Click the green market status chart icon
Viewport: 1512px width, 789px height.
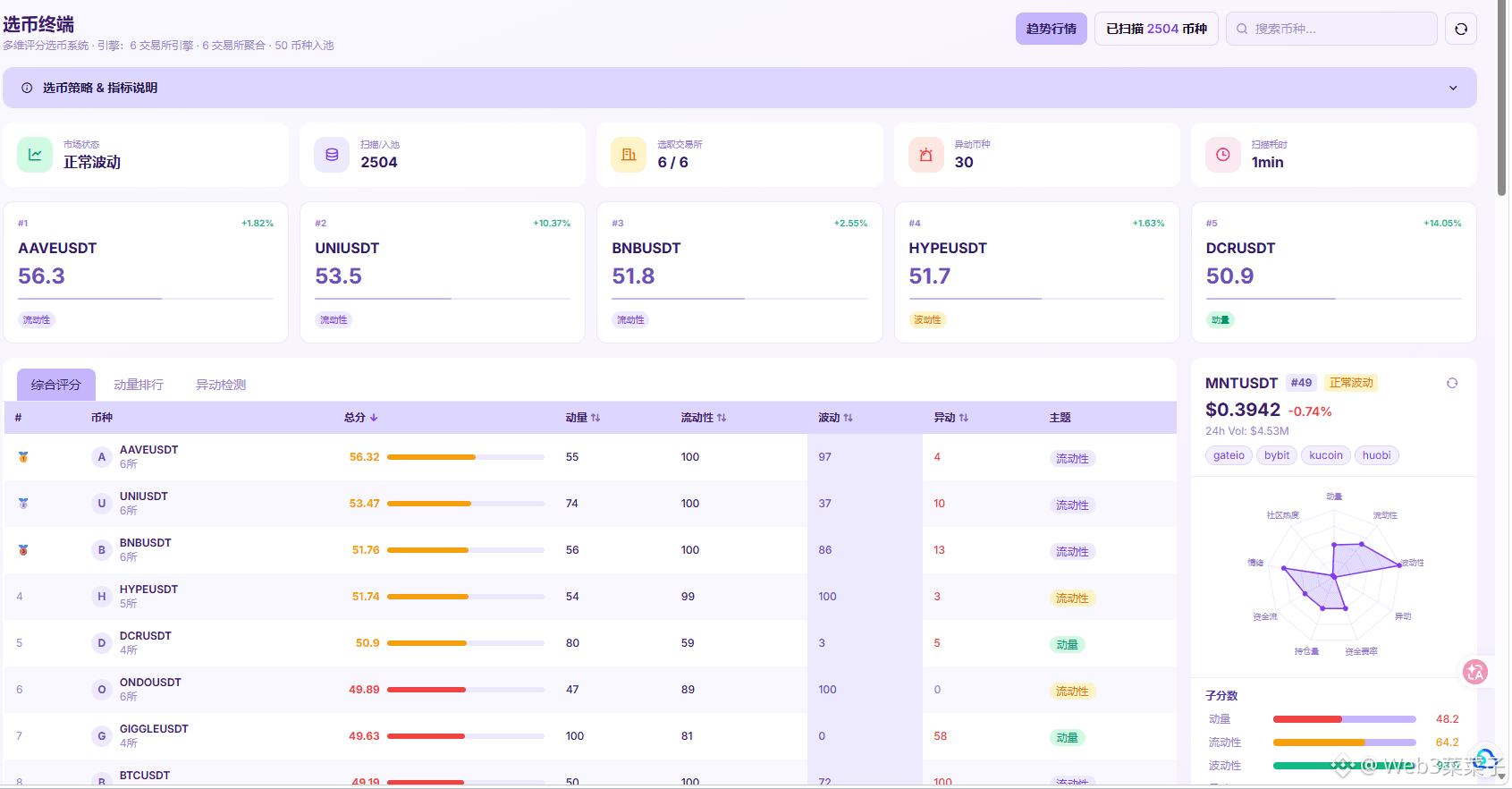point(35,155)
